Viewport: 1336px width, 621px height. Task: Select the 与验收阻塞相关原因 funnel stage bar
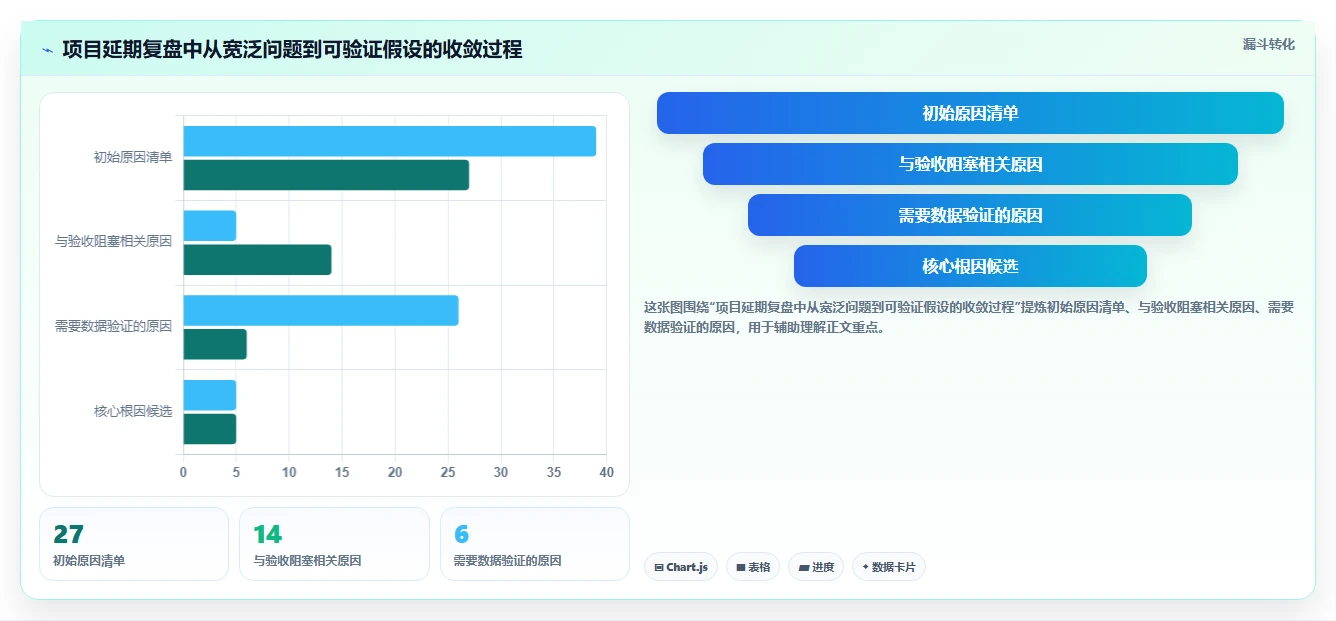970,164
